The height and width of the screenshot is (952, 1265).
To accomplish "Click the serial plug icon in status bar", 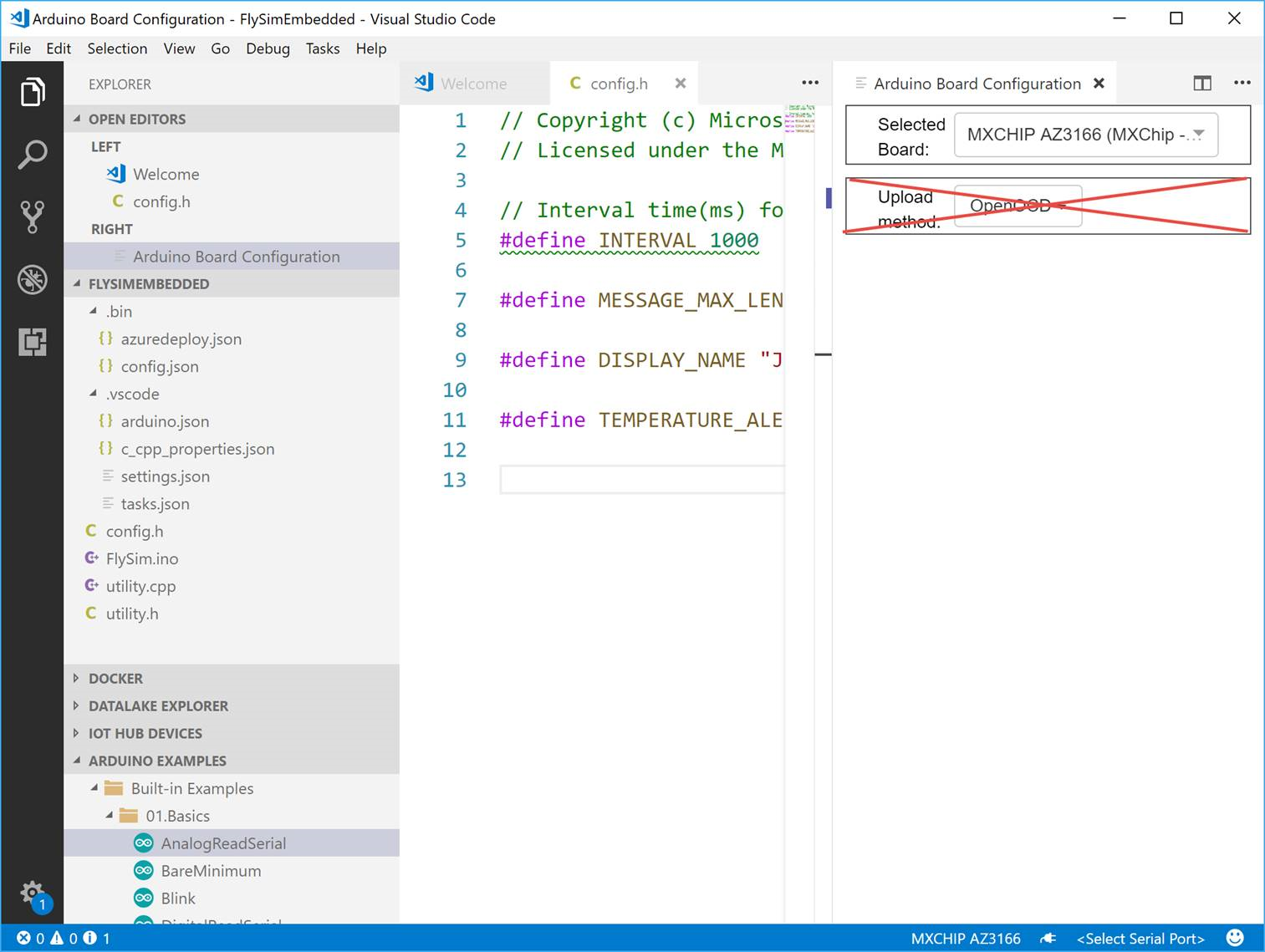I will coord(1048,939).
